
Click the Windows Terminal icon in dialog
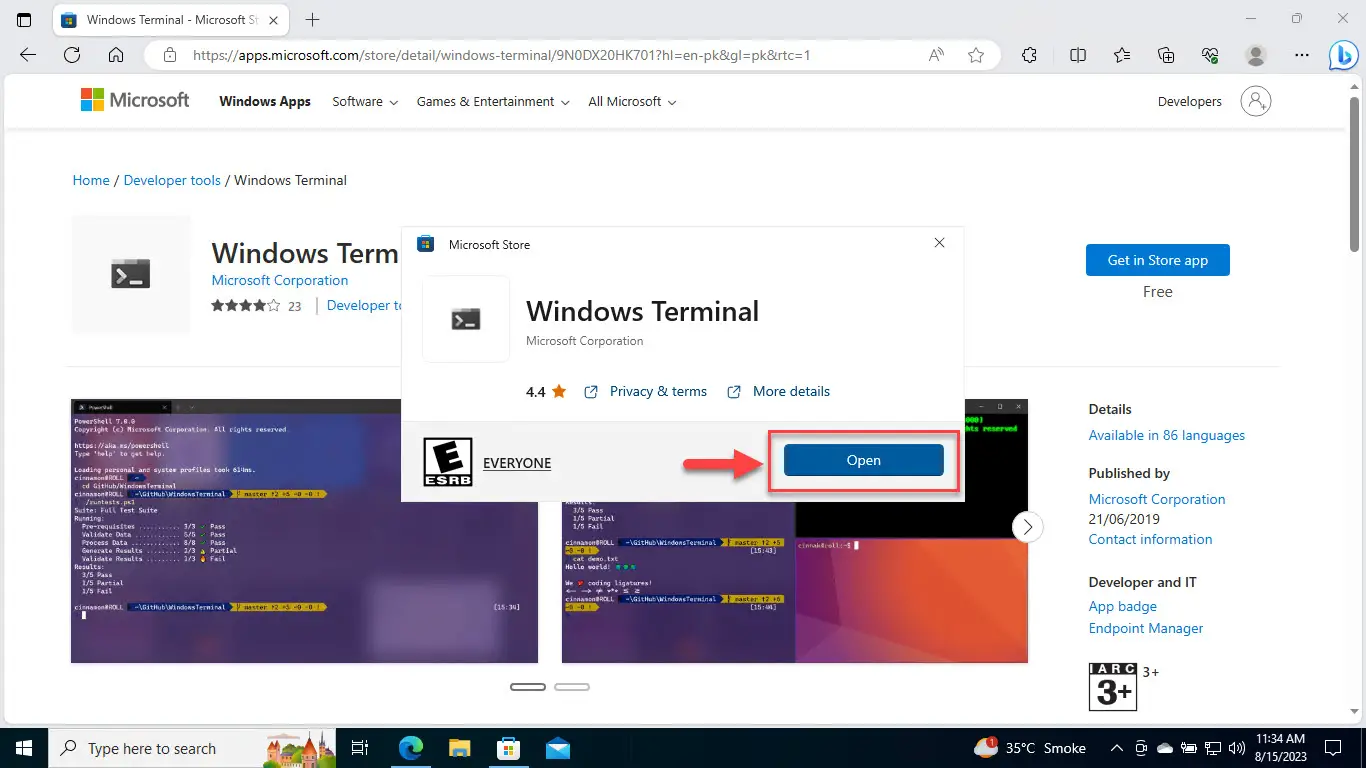[466, 318]
